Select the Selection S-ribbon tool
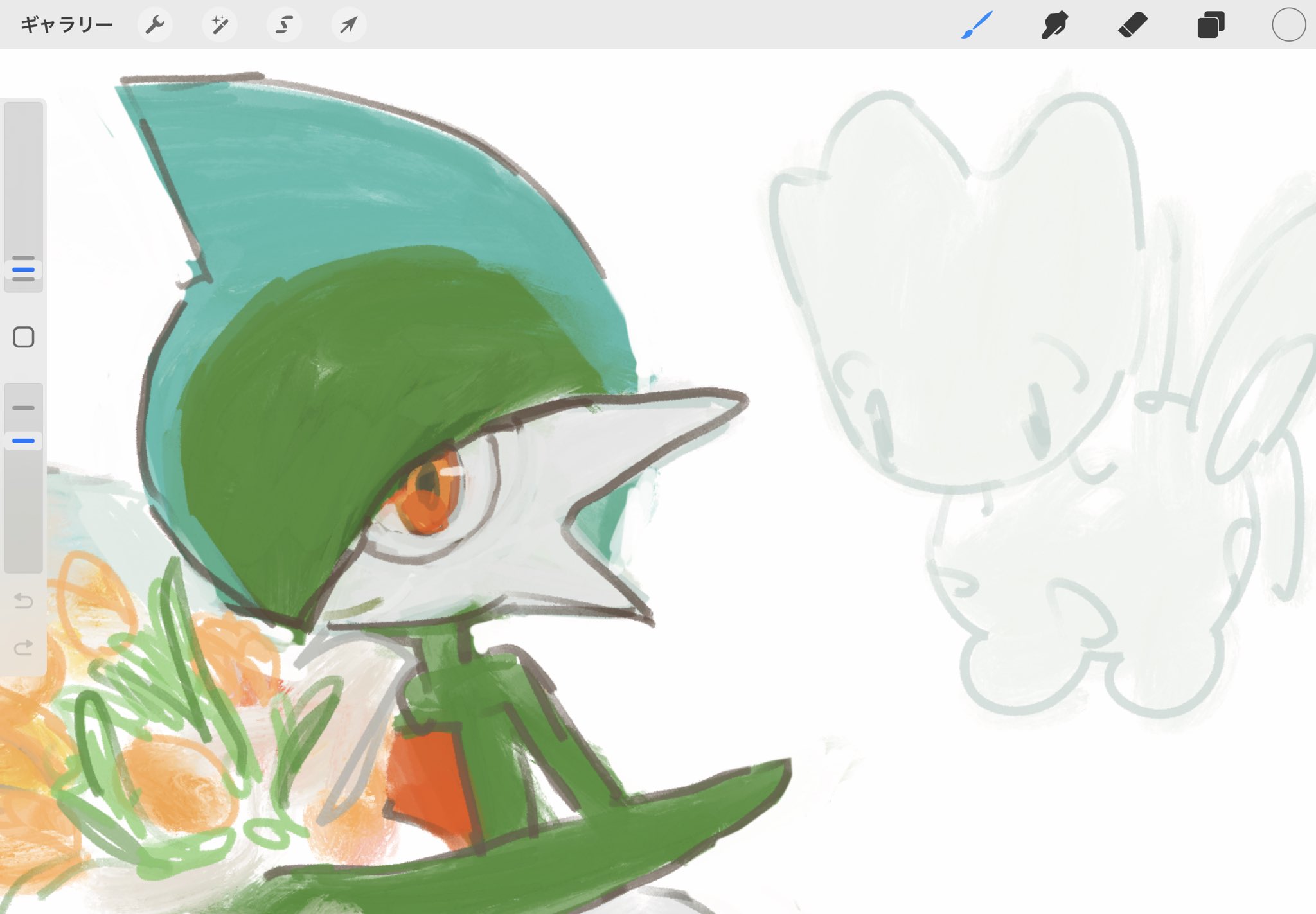This screenshot has height=914, width=1316. [x=284, y=25]
